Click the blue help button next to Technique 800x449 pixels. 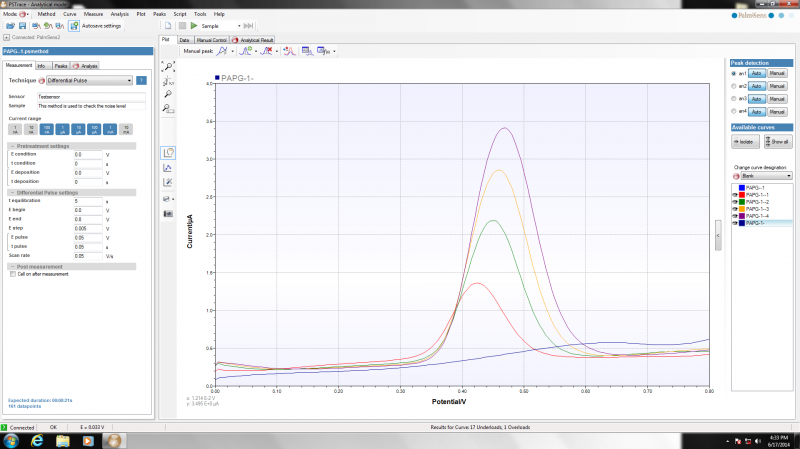(141, 80)
